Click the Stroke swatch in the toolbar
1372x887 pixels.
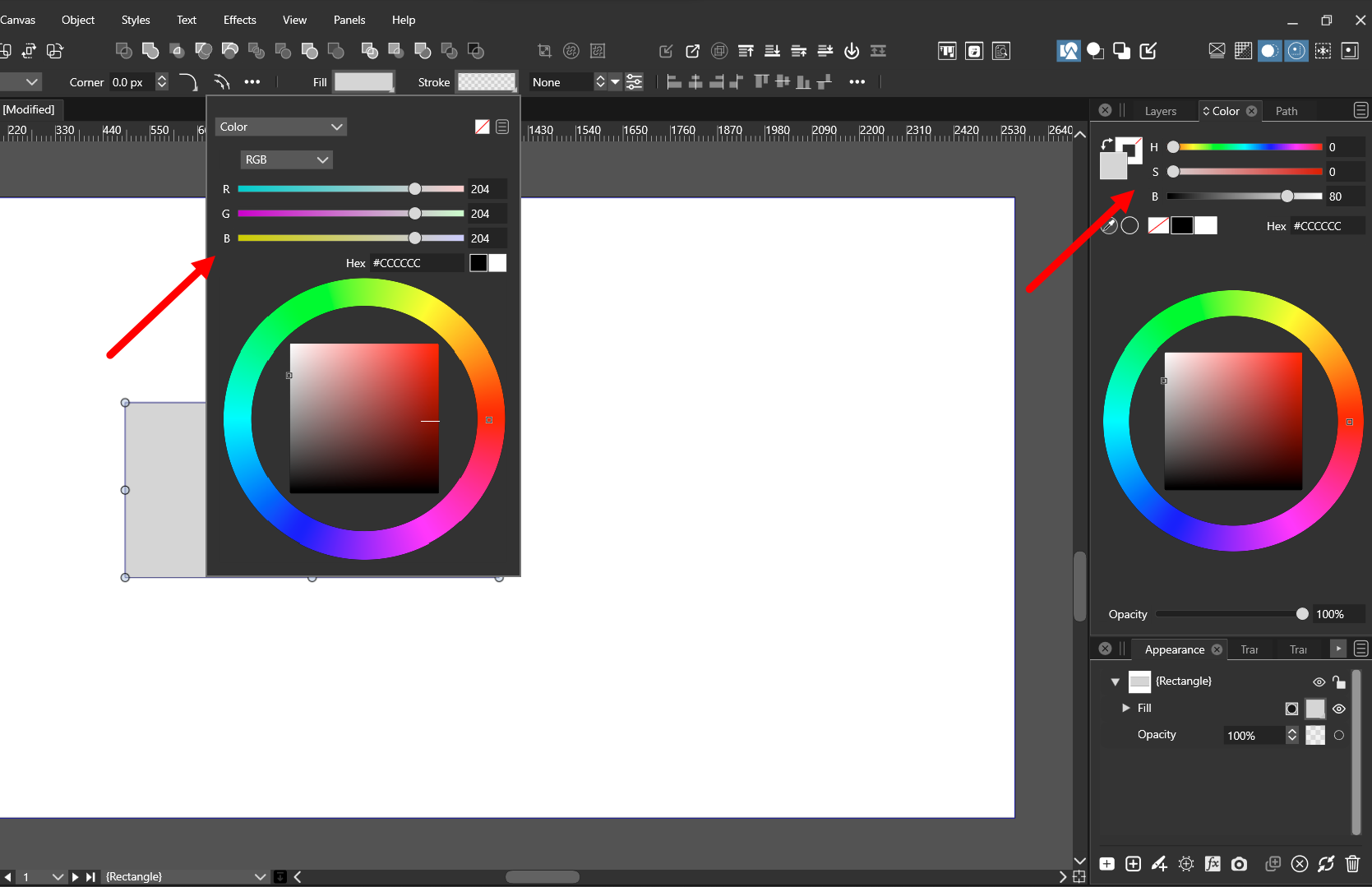[x=487, y=82]
